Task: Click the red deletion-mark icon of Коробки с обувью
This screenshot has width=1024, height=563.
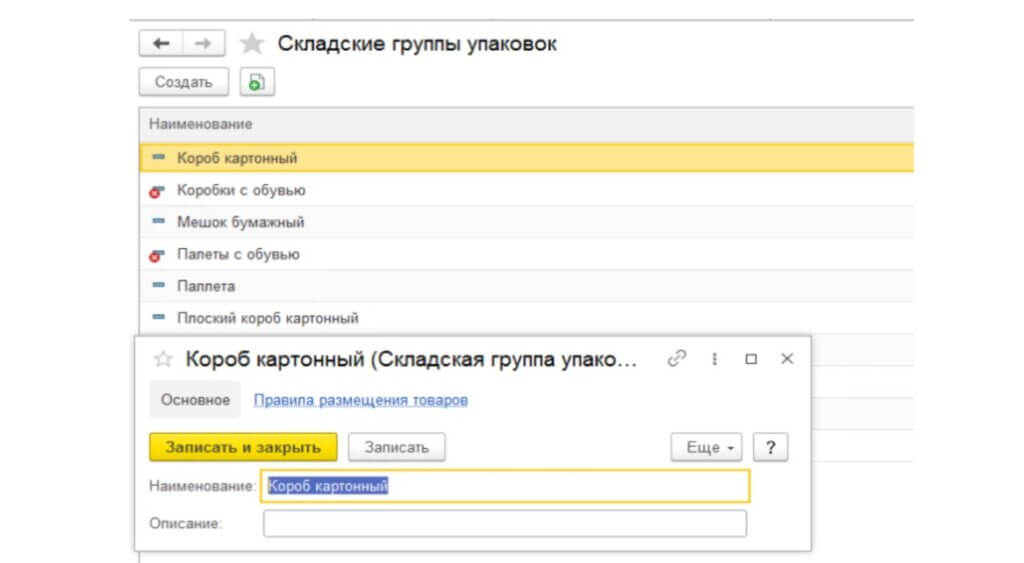Action: pyautogui.click(x=157, y=191)
